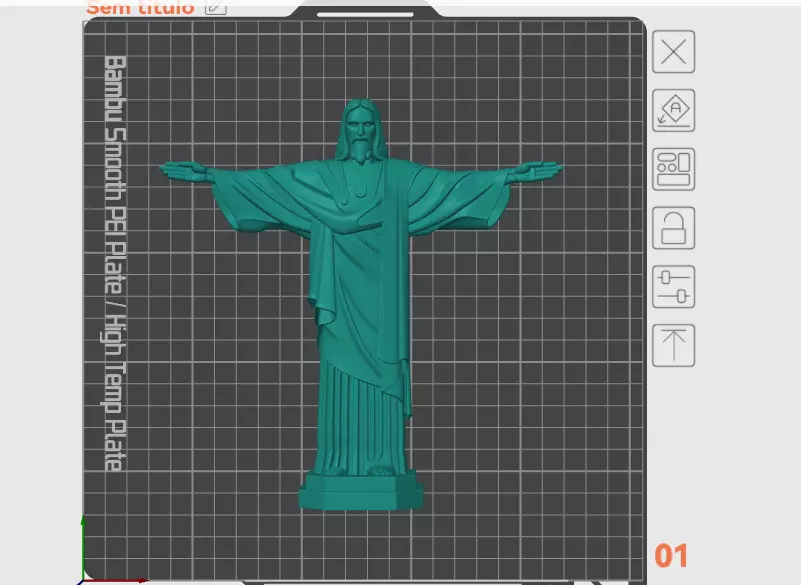Select the green statue model on the plate
This screenshot has width=801, height=585.
tap(361, 305)
